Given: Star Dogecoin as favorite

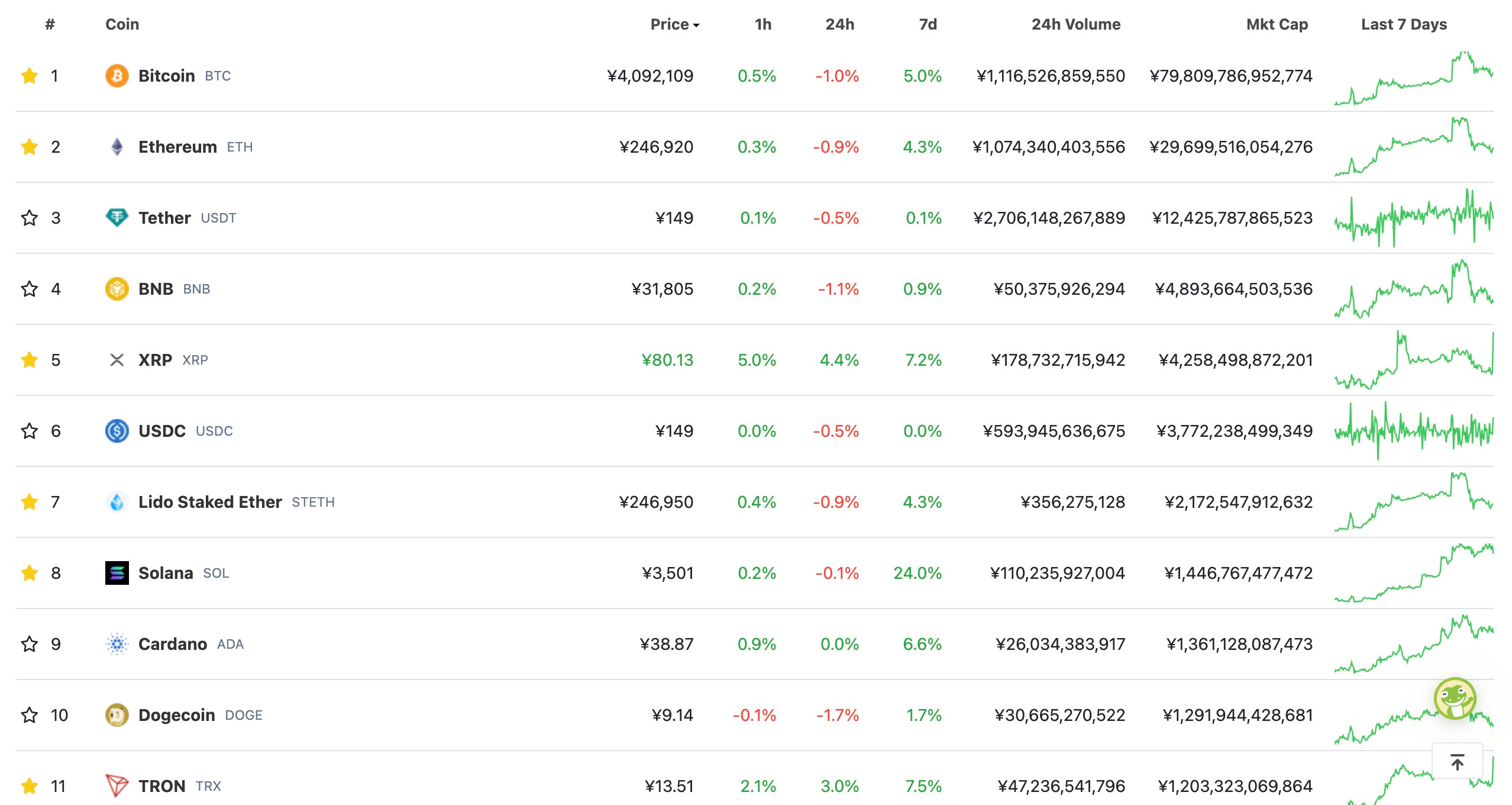Looking at the screenshot, I should pos(30,715).
